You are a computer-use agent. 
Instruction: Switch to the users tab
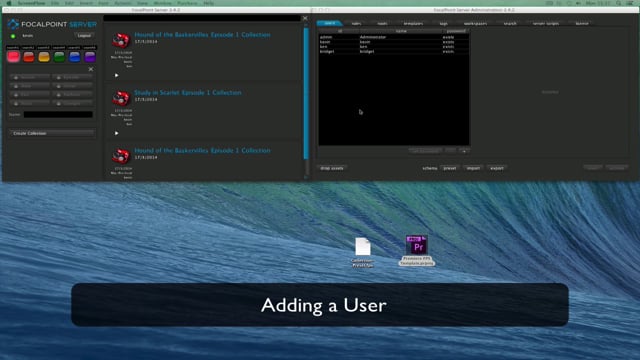[329, 23]
